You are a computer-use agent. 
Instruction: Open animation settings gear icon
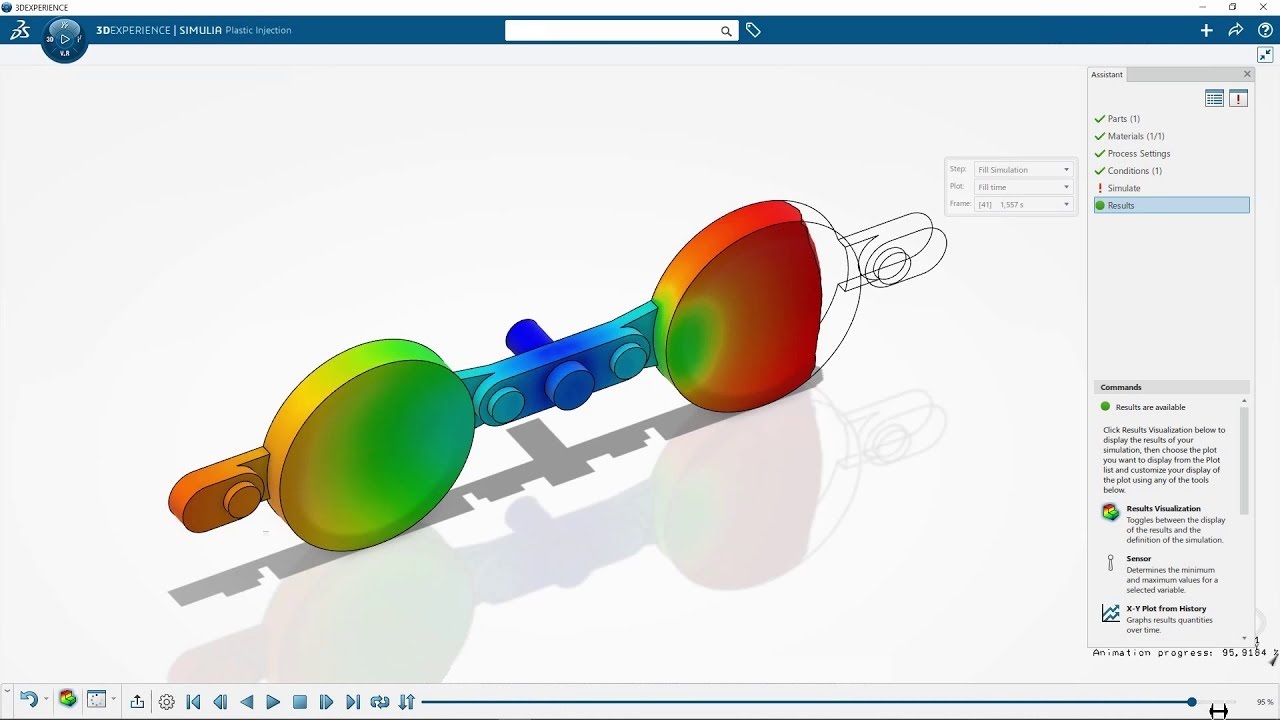point(167,702)
